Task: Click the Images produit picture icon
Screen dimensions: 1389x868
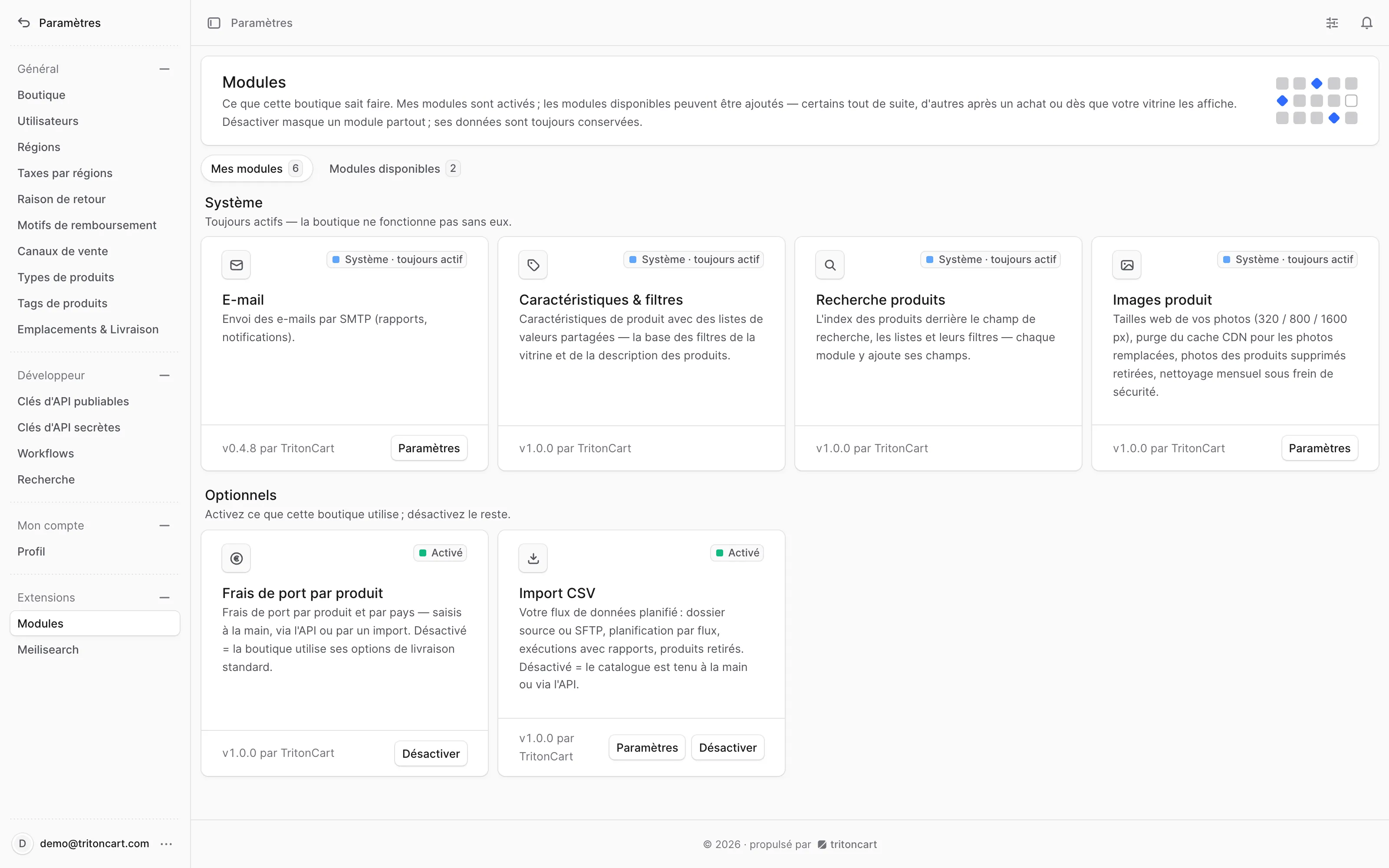Action: (x=1127, y=265)
